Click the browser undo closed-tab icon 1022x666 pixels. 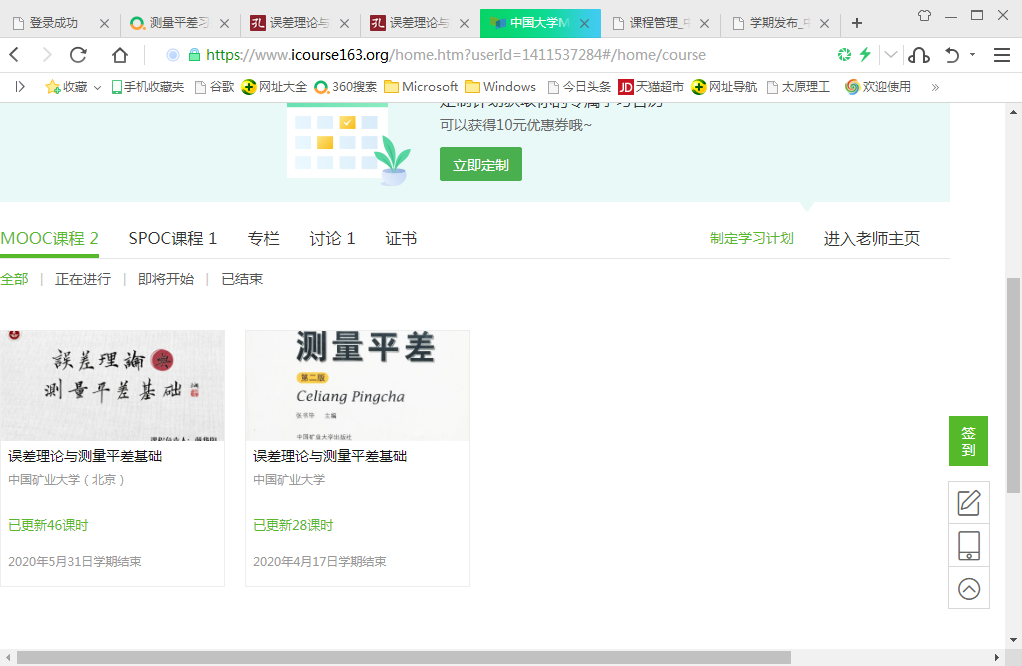(x=953, y=55)
